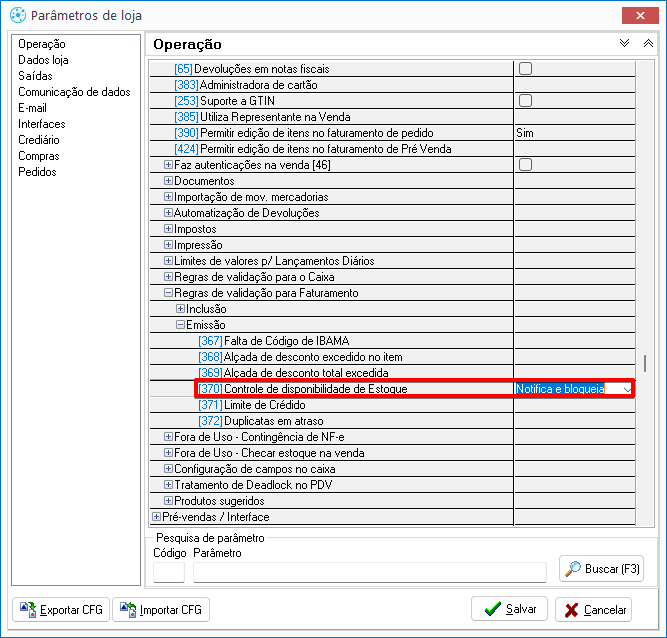
Task: Click Importar CFG button
Action: (x=161, y=610)
